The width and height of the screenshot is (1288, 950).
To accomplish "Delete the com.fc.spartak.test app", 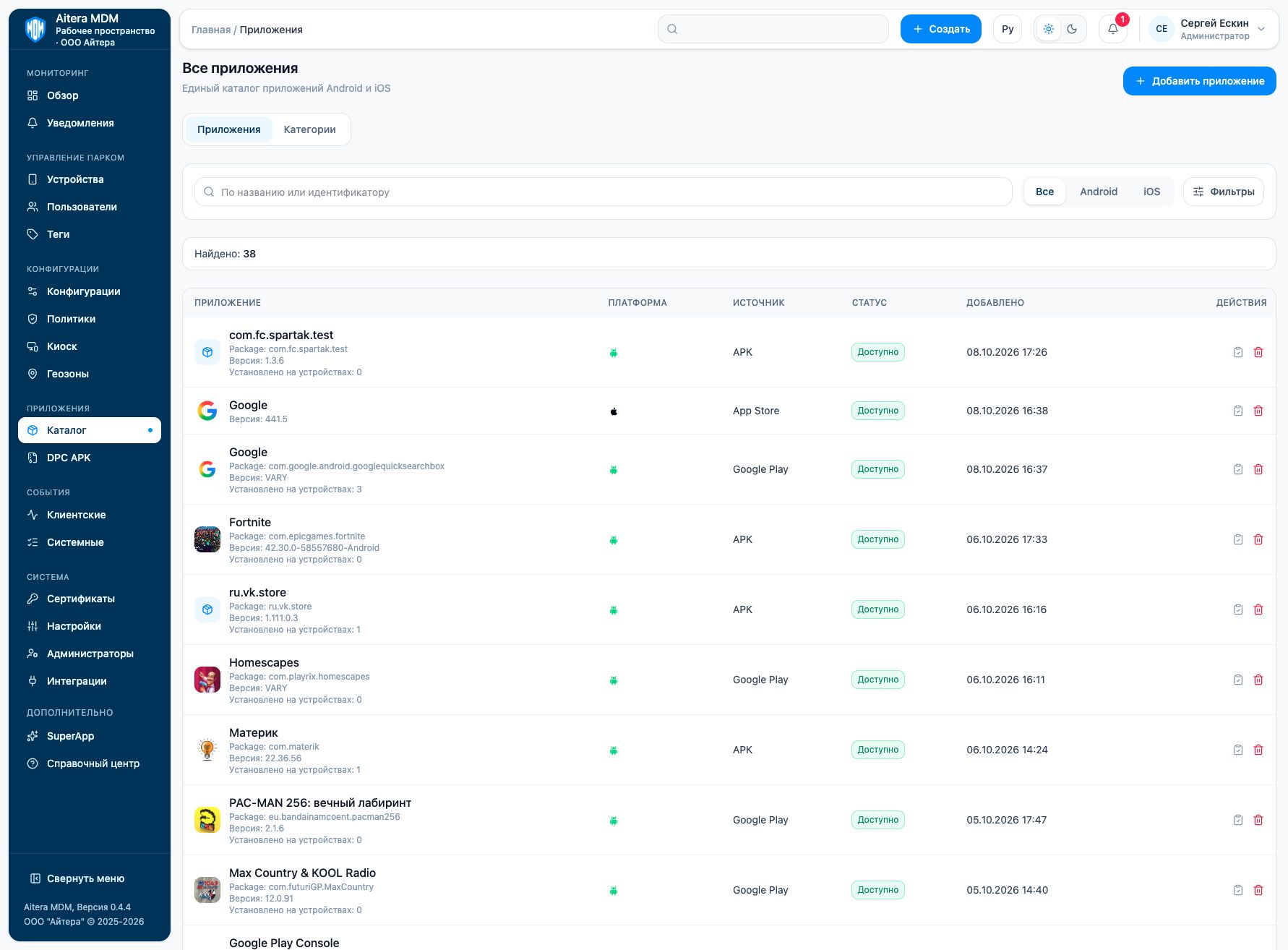I will (x=1258, y=352).
